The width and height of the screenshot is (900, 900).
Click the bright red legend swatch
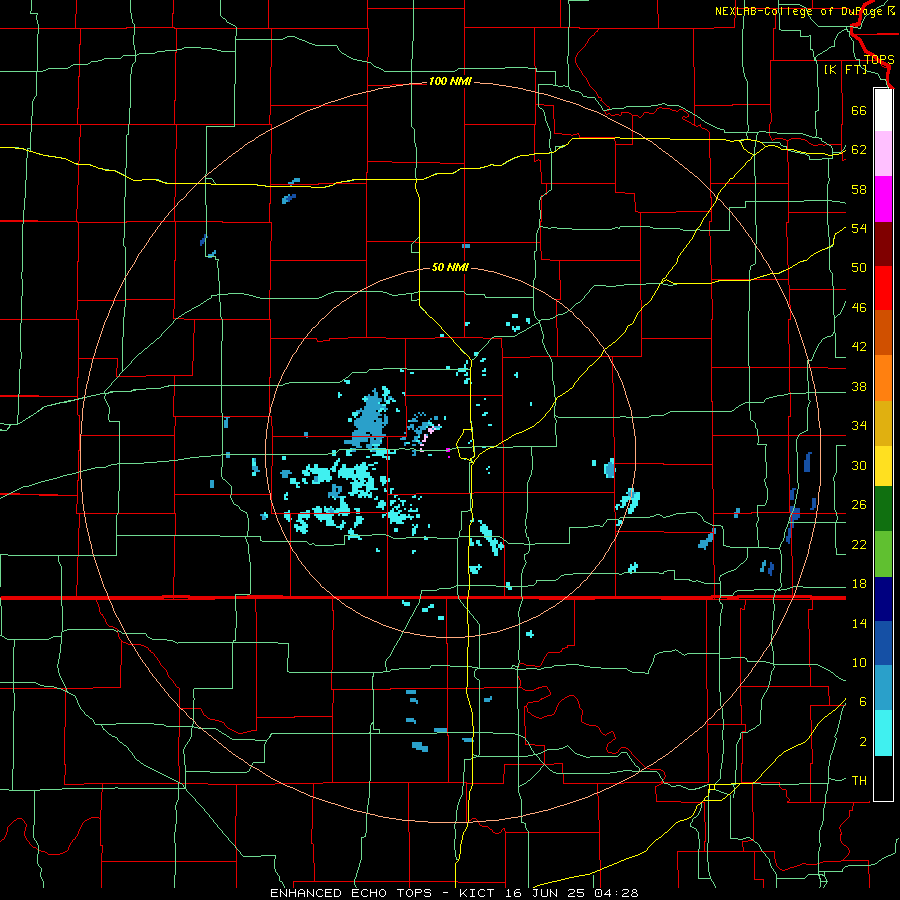pos(883,288)
